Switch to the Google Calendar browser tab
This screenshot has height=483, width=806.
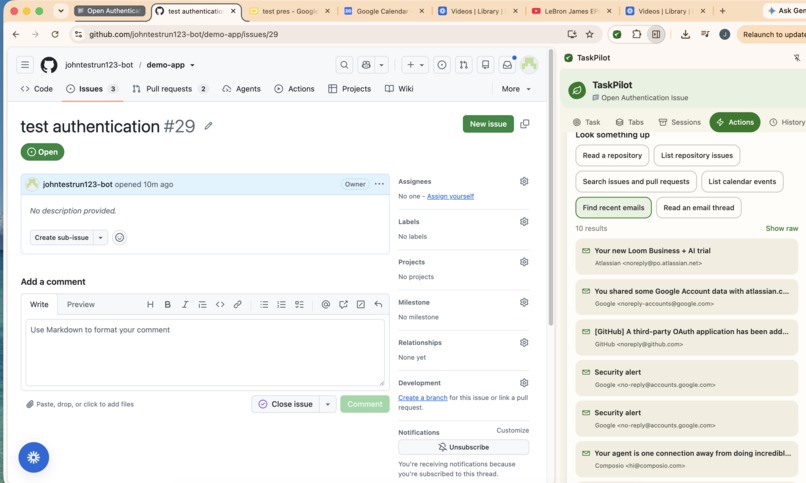click(x=382, y=11)
